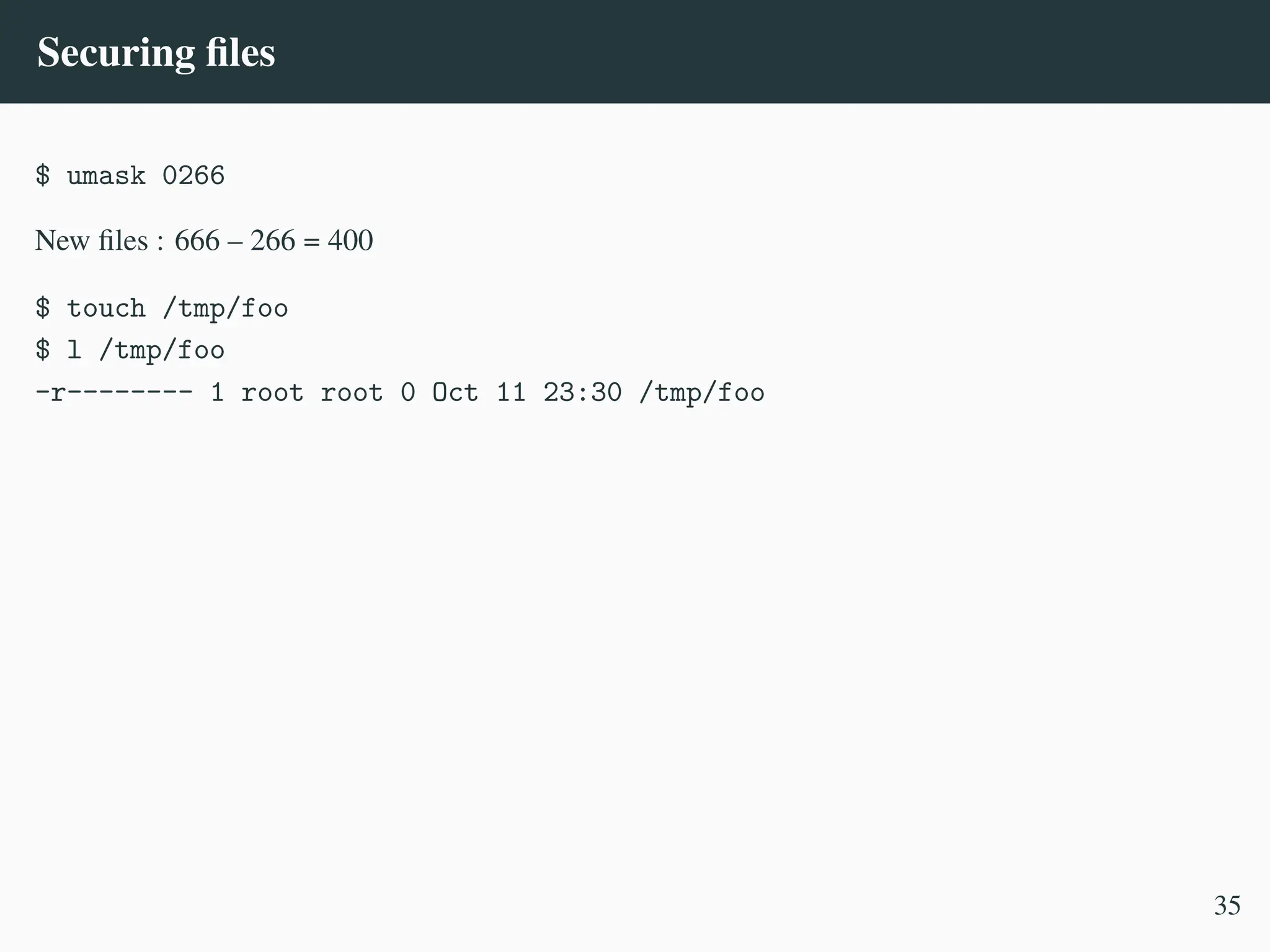1270x952 pixels.
Task: Click the word "umask" in the first command
Action: (x=106, y=176)
